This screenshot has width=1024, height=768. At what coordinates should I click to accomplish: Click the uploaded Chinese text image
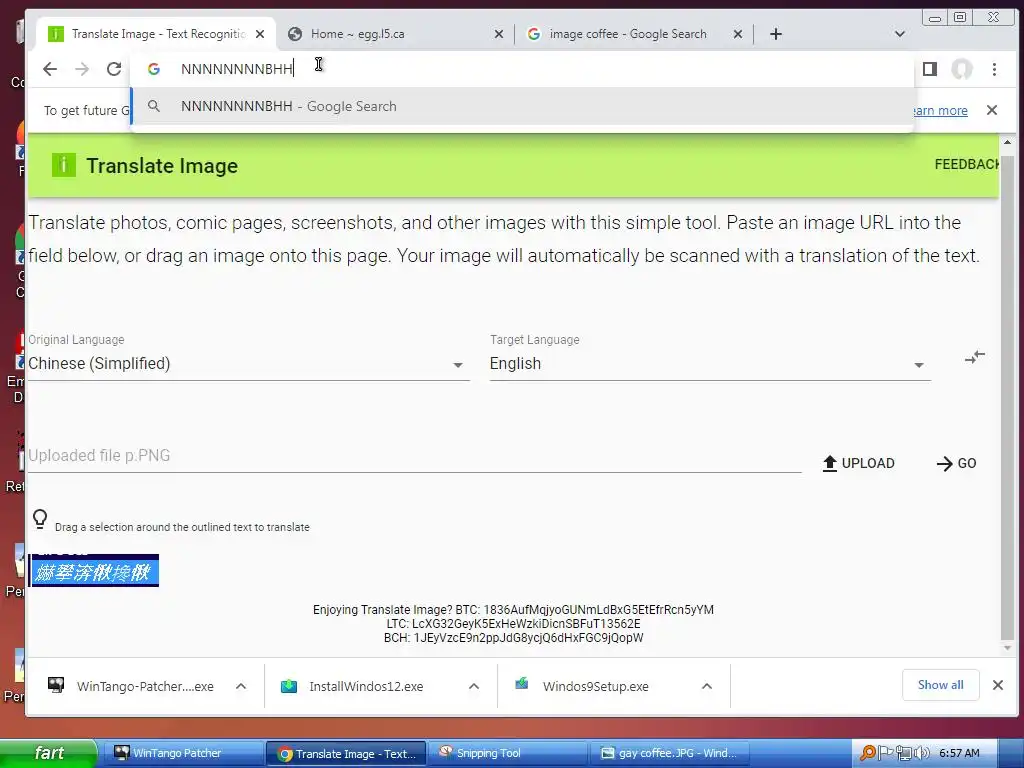[x=94, y=570]
